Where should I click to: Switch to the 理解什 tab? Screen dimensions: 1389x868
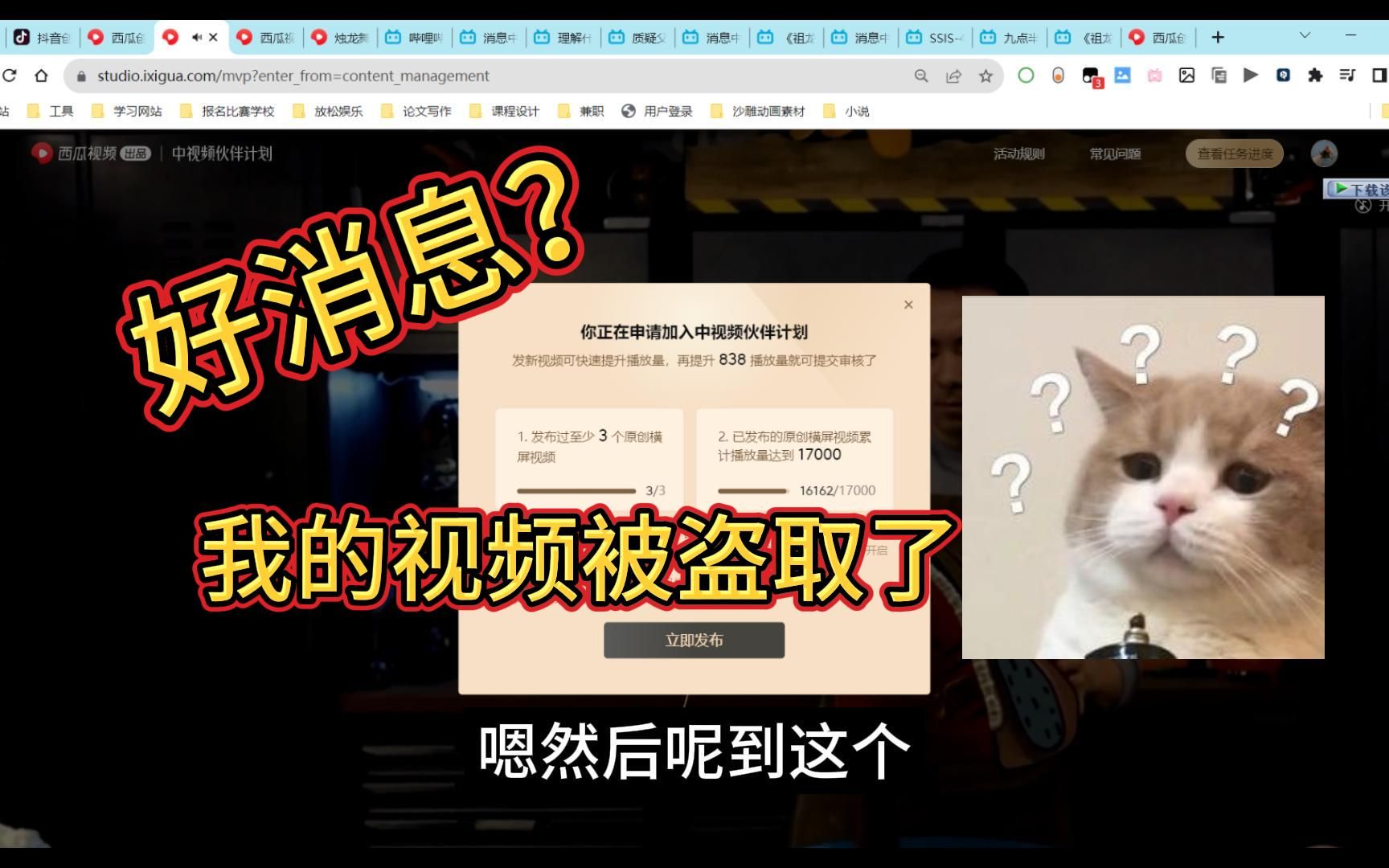(x=563, y=37)
